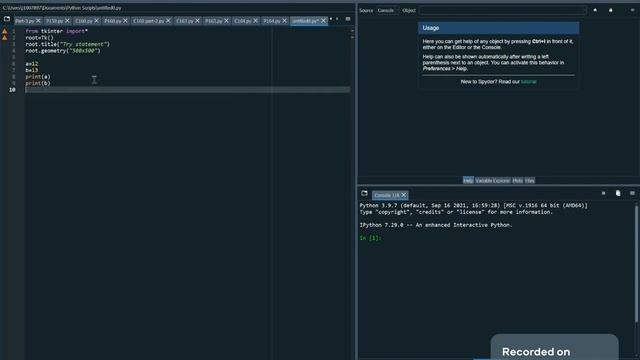Screen dimensions: 640x360
Task: Open the console's browse tabs icon
Action: tap(364, 193)
